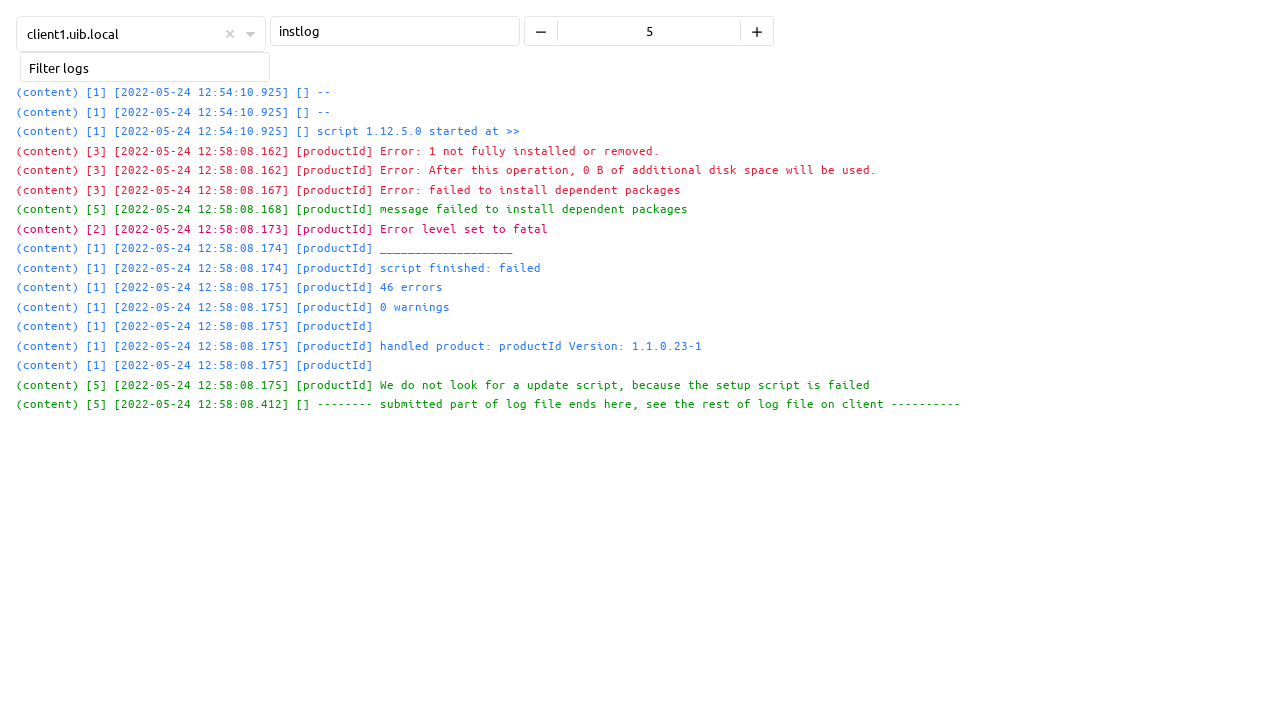Select line 'submitted part of log file ends here'
This screenshot has height=720, width=1280.
pos(488,404)
